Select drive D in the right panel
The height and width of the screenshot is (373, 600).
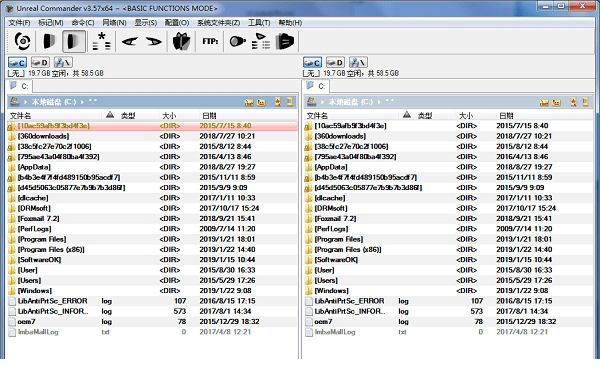(x=335, y=62)
